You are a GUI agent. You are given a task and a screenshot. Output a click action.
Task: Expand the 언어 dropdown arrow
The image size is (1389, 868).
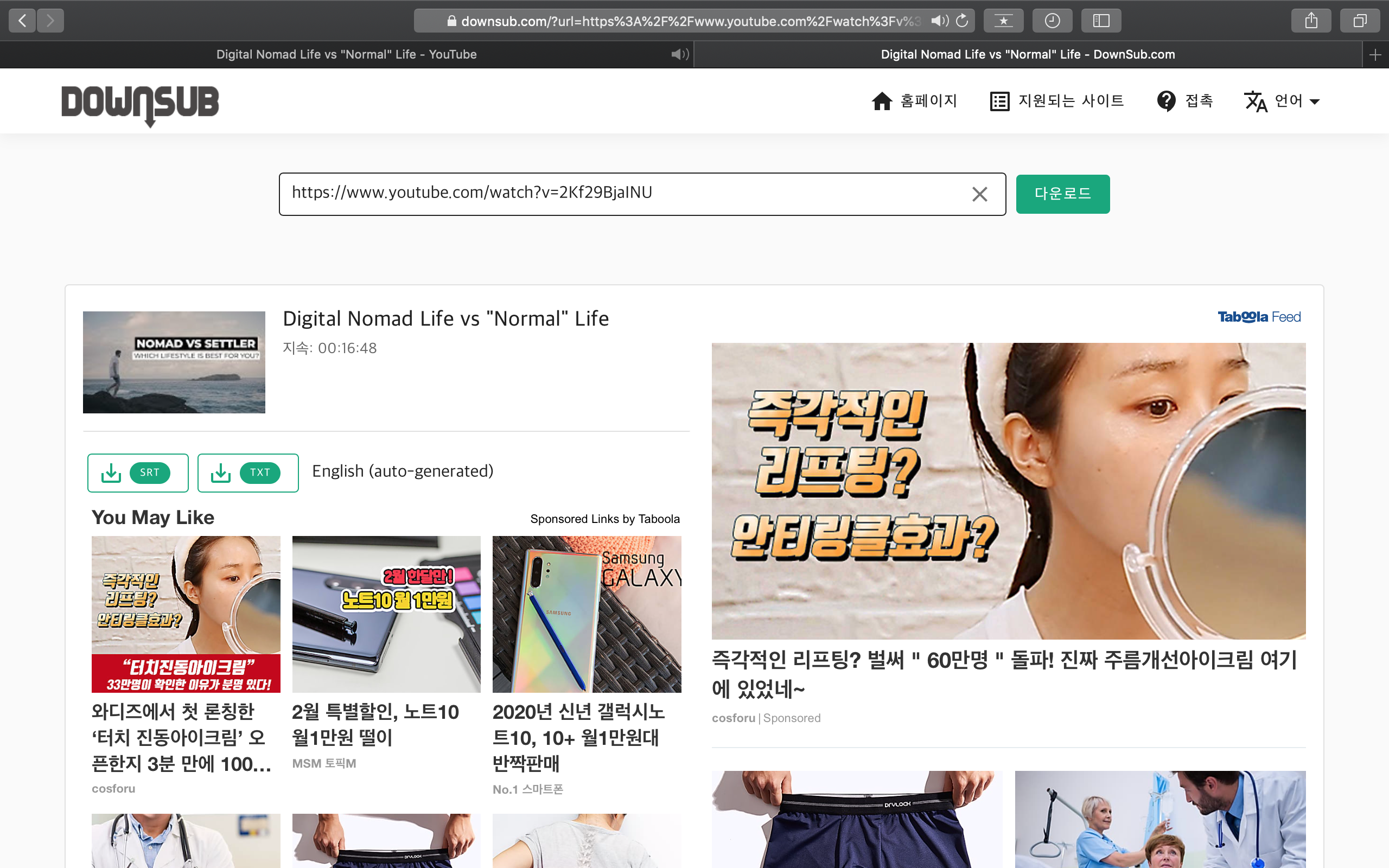pyautogui.click(x=1314, y=101)
